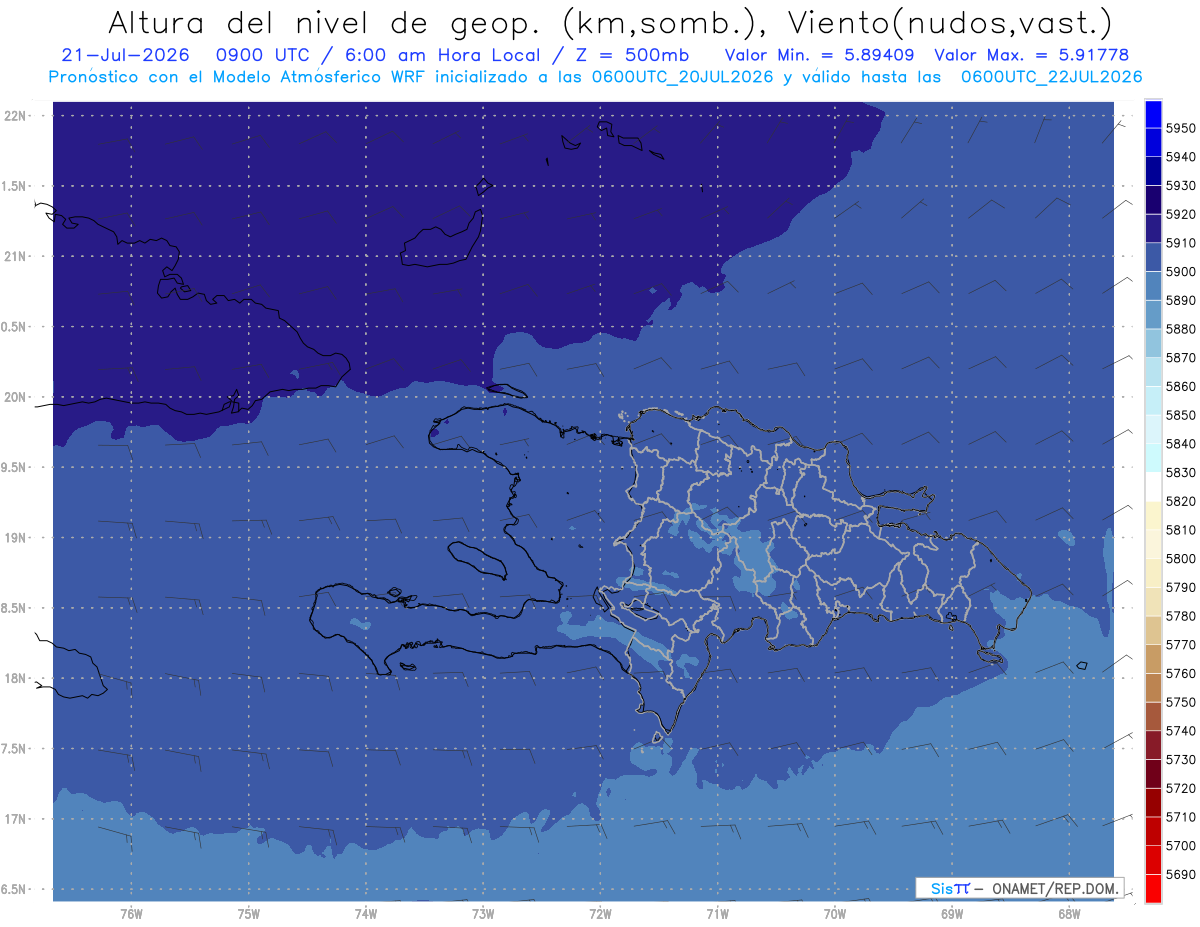Viewport: 1200px width, 927px height.
Task: Click the 19N latitude axis label
Action: (17, 537)
